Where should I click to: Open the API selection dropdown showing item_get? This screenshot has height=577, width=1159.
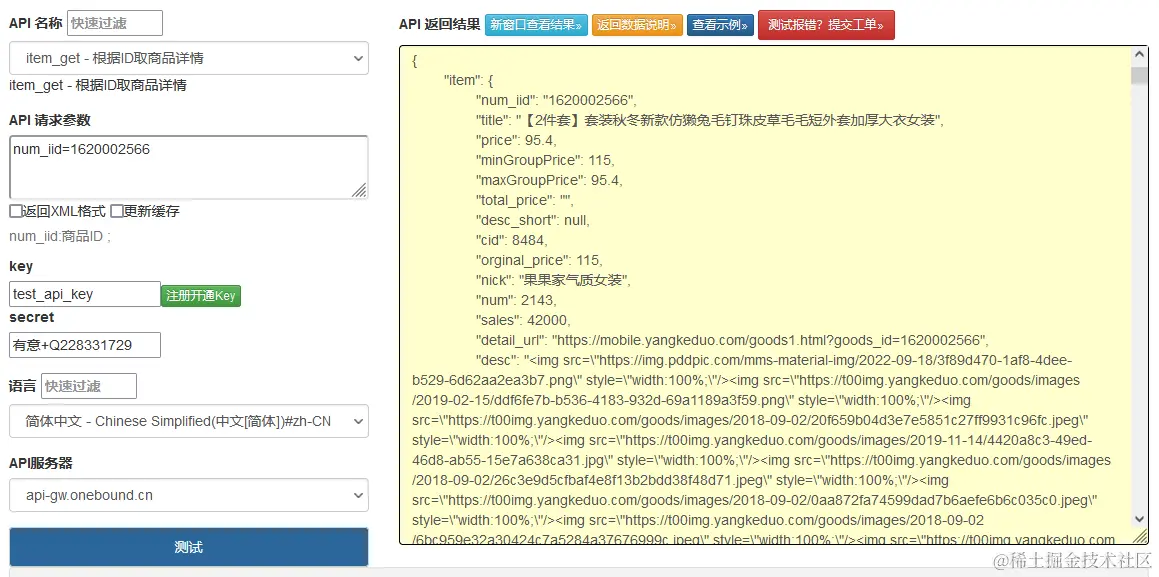tap(188, 58)
